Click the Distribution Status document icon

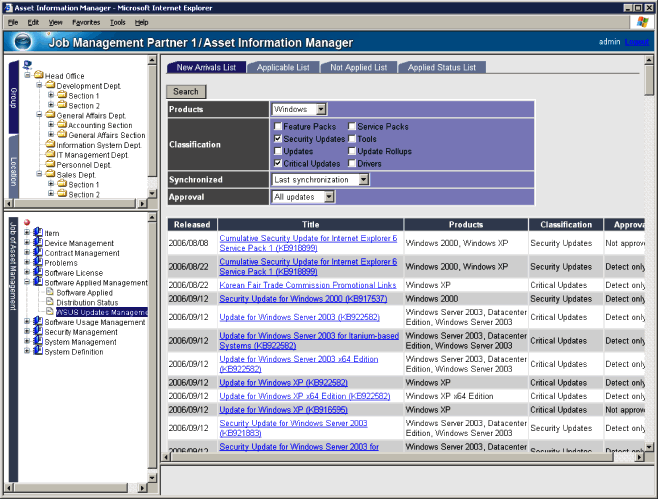[50, 302]
